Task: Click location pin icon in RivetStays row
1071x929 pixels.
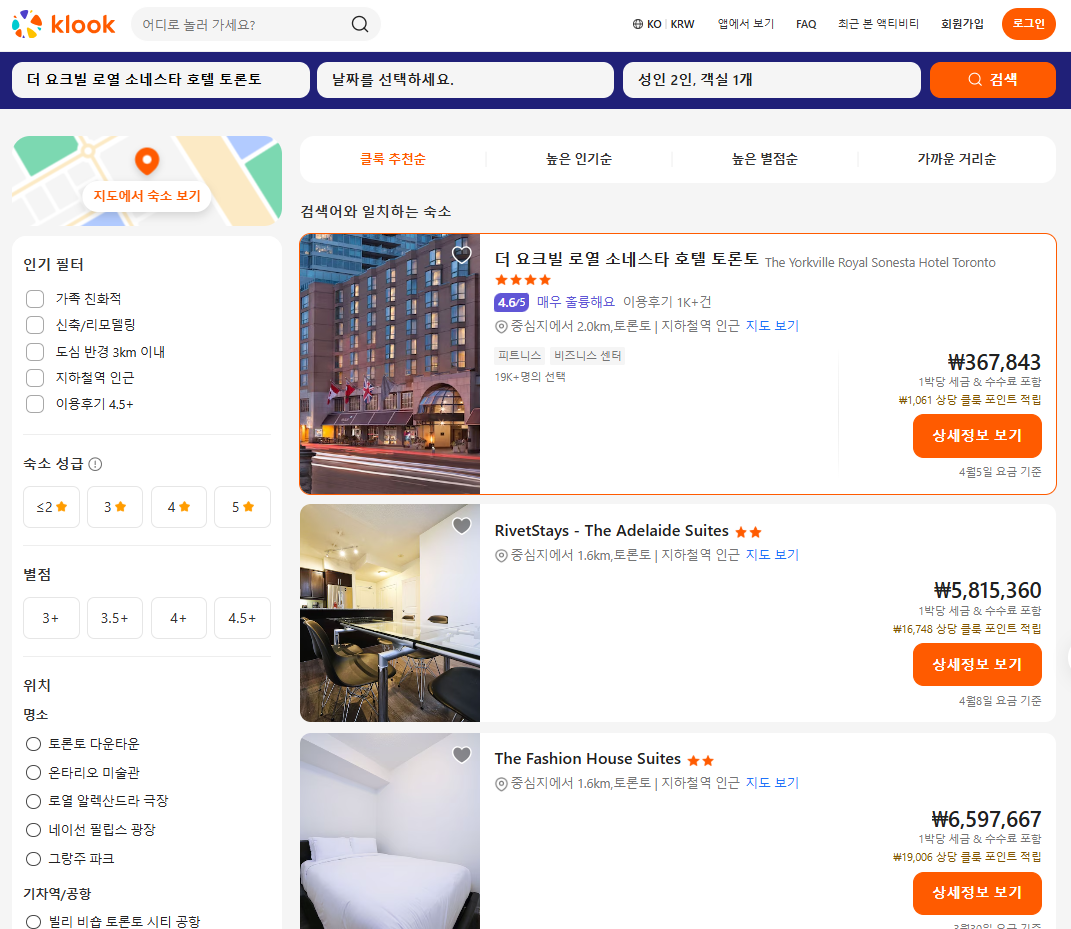Action: click(501, 555)
